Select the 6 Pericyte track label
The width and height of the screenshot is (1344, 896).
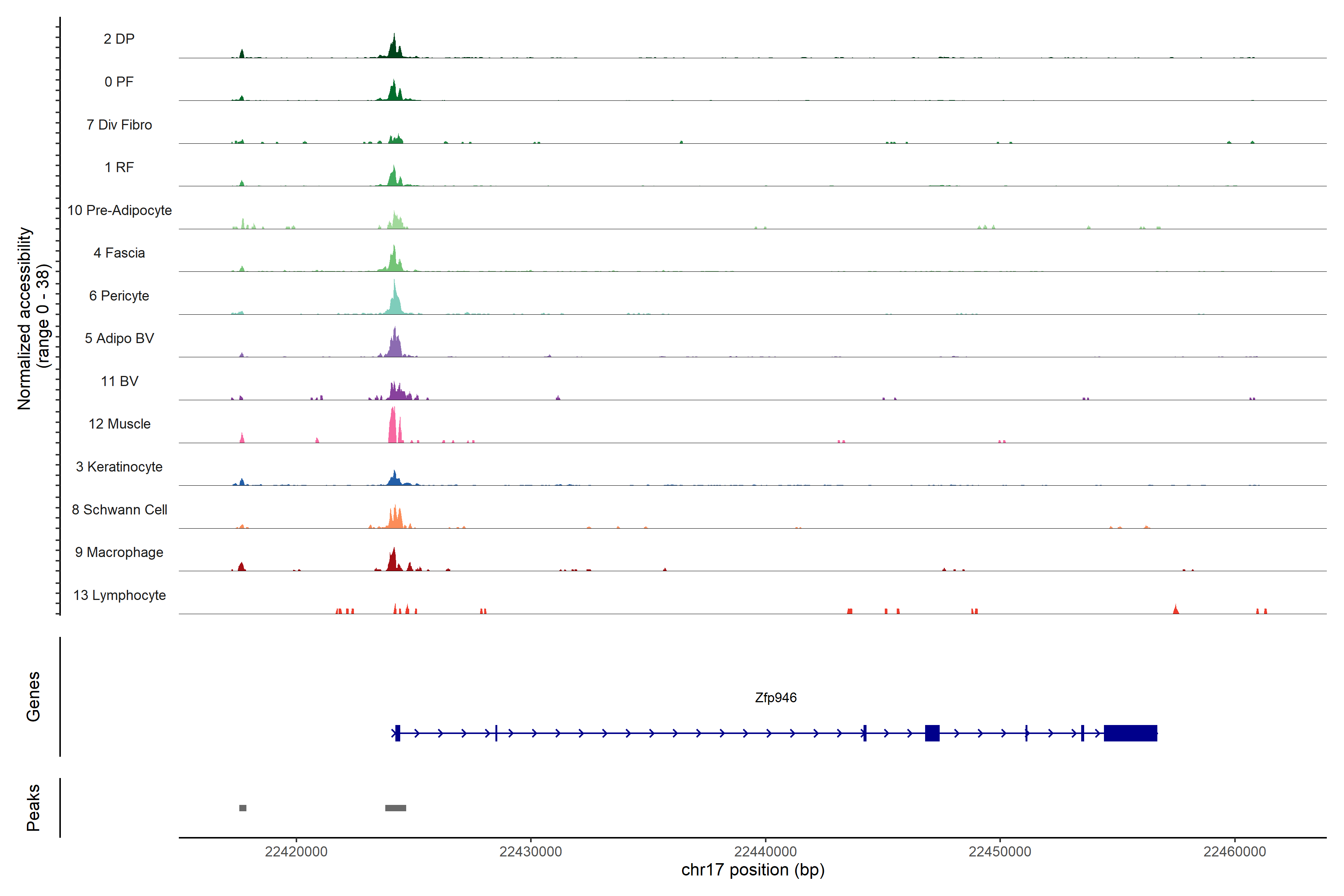(x=119, y=295)
